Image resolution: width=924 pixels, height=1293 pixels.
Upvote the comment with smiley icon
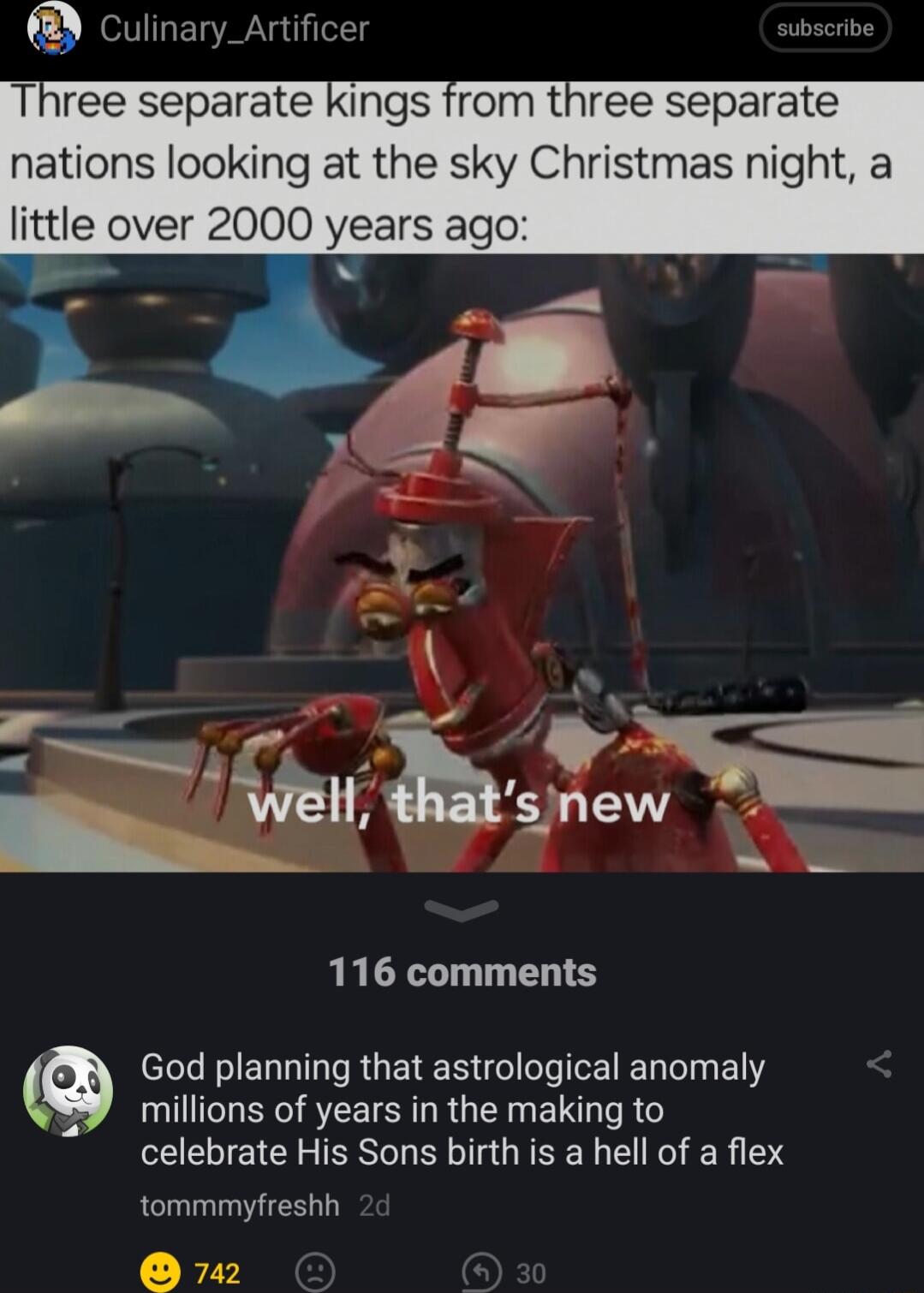tap(160, 1272)
